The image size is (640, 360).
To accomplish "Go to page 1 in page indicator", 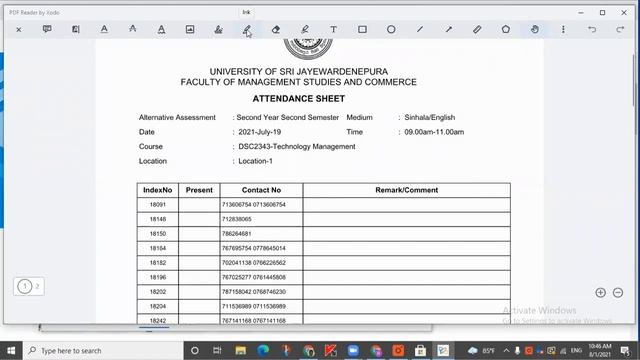I will tap(24, 286).
